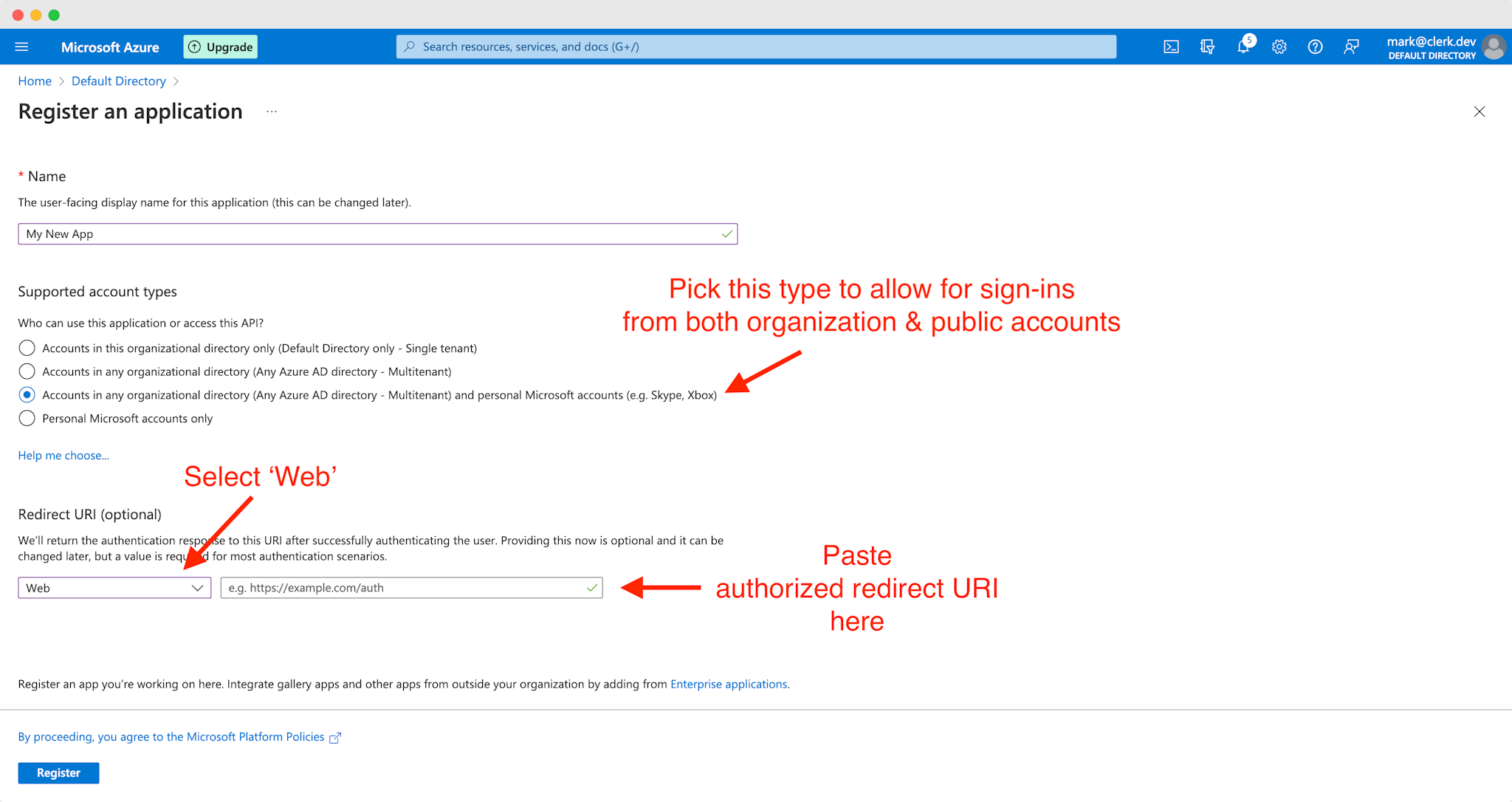Click the settings gear icon
Image resolution: width=1512 pixels, height=802 pixels.
1279,46
